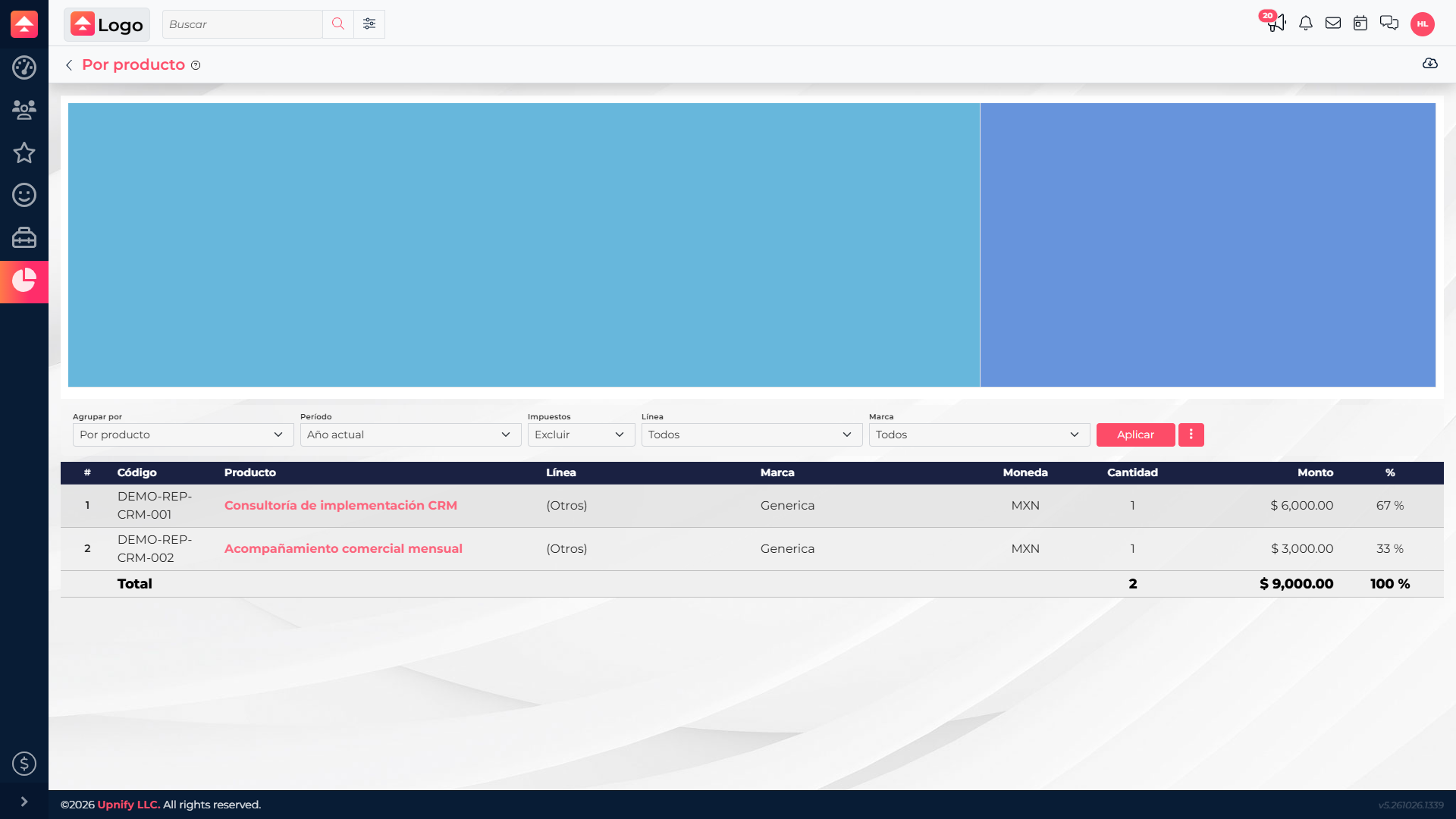The width and height of the screenshot is (1456, 819).
Task: Click the Upnify home icon at top-left
Action: pos(24,24)
